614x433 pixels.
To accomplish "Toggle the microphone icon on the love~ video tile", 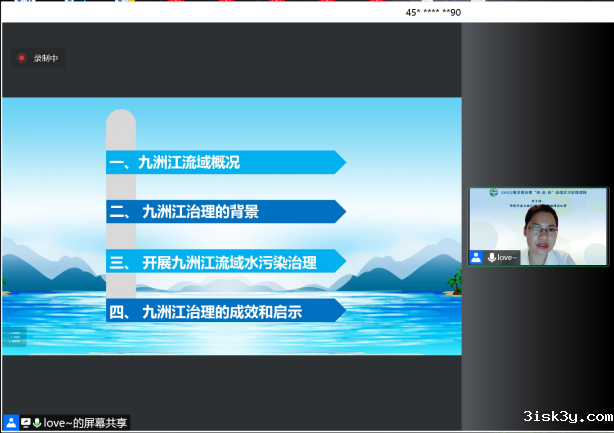I will (x=491, y=257).
